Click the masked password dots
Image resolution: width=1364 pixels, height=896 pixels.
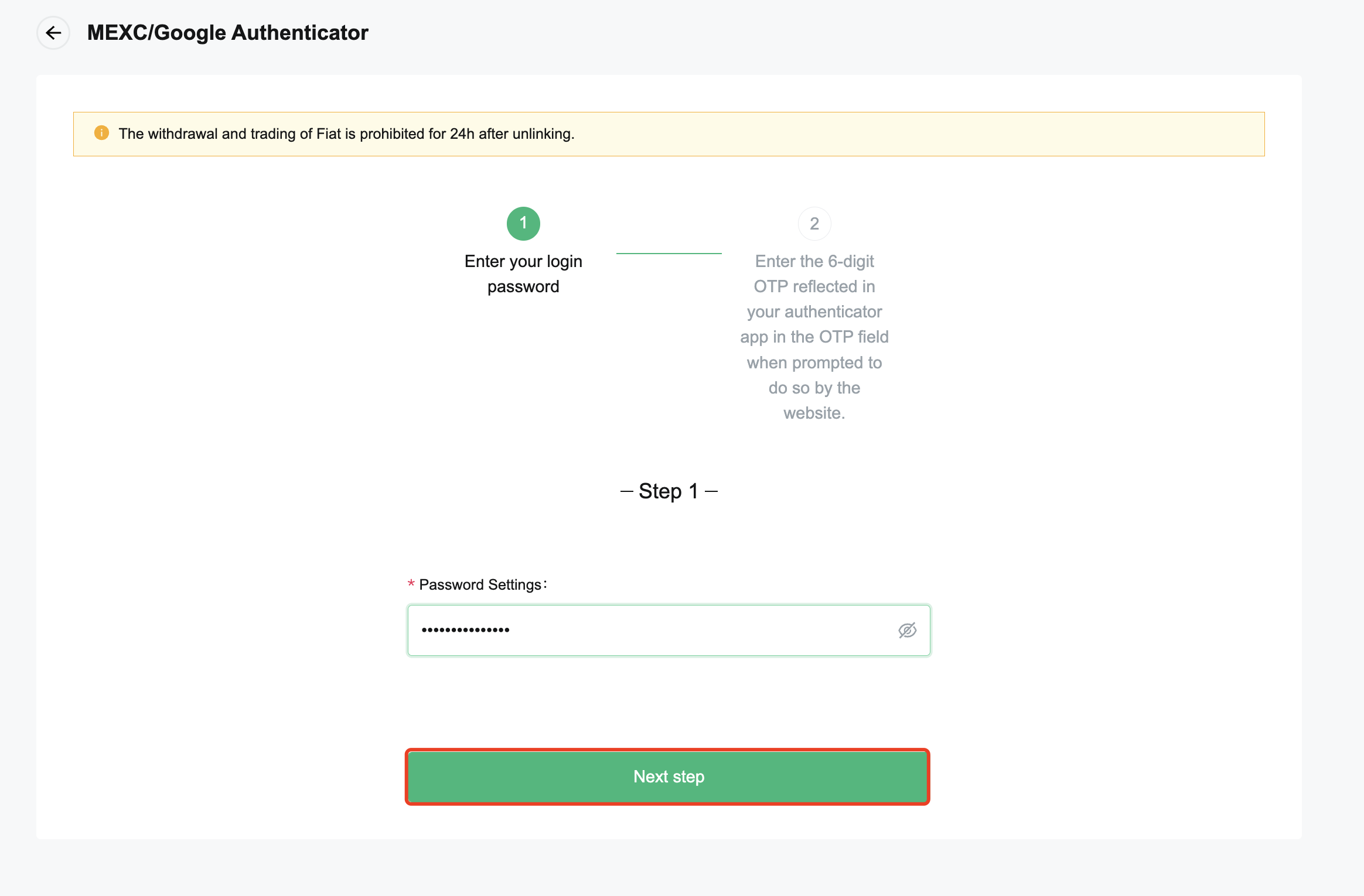[x=466, y=631]
